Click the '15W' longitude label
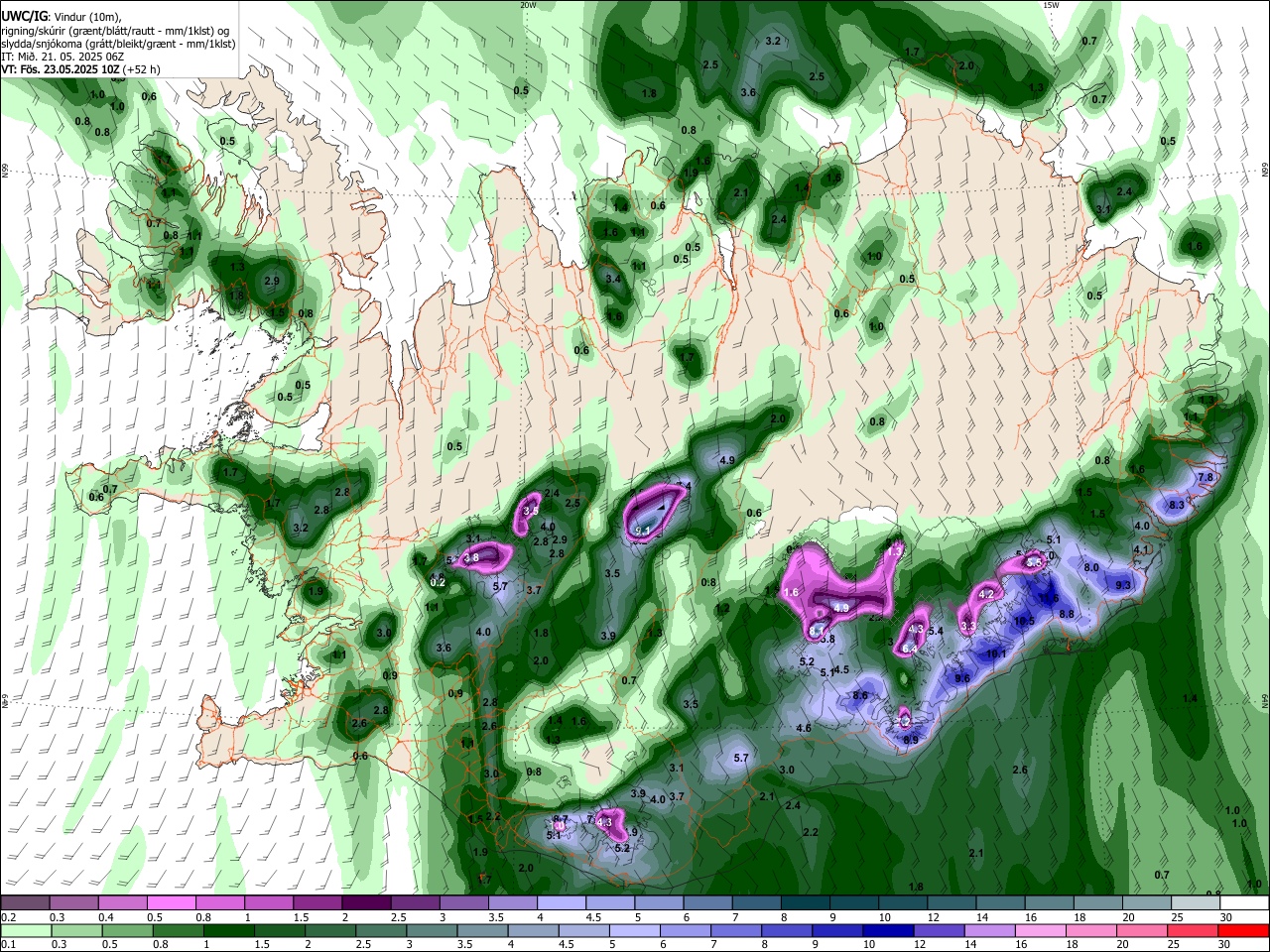This screenshot has width=1270, height=952. point(1051,5)
